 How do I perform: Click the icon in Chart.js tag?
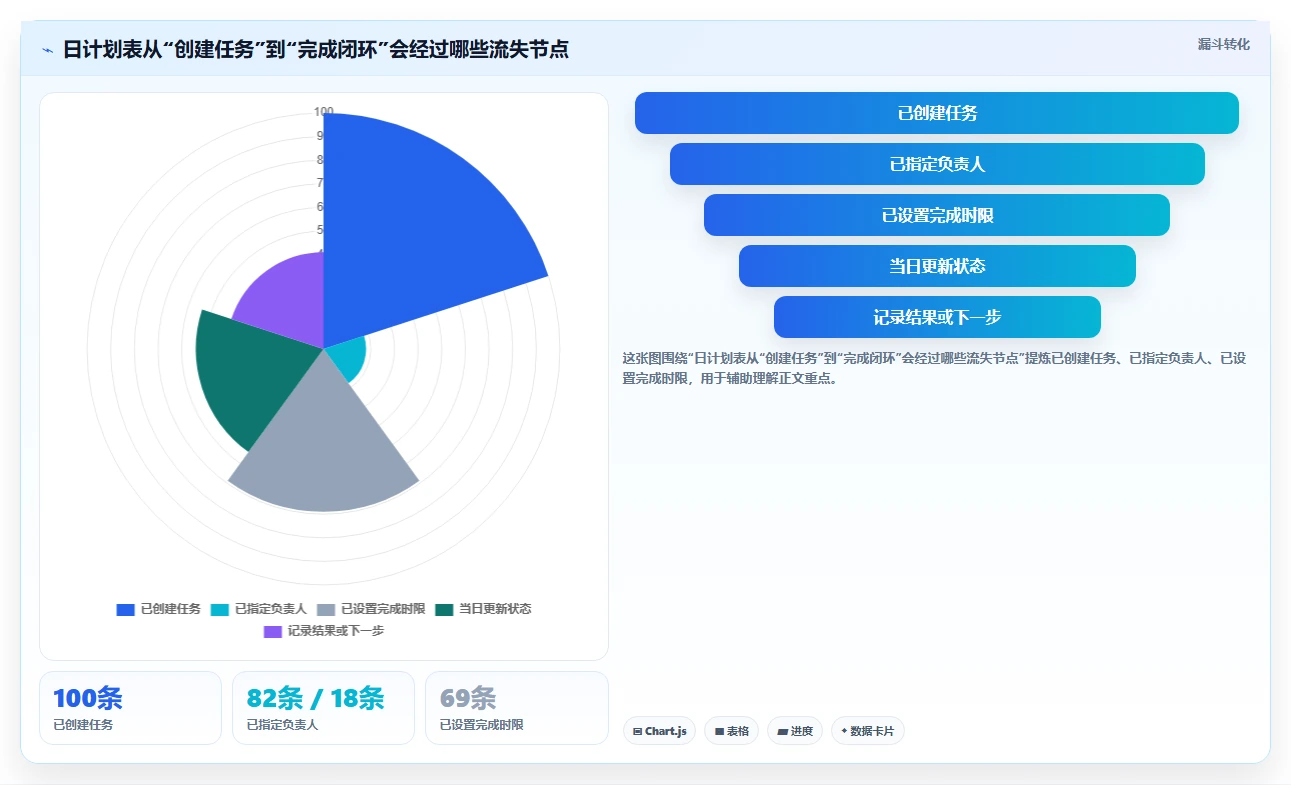637,732
